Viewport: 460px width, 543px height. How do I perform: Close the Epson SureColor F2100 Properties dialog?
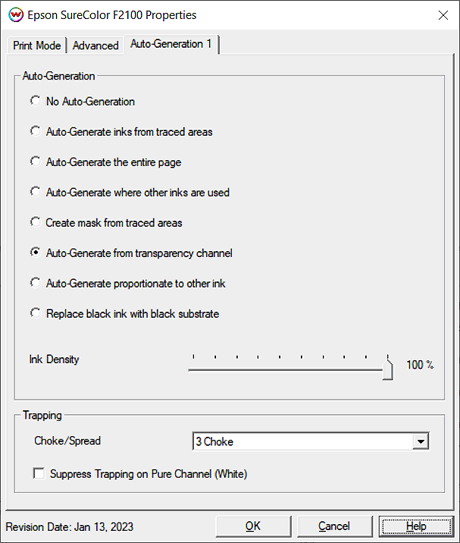(x=443, y=15)
